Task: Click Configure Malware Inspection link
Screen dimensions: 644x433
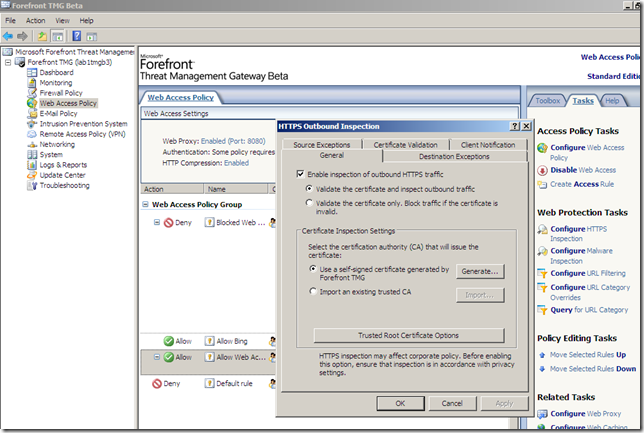Action: click(581, 256)
